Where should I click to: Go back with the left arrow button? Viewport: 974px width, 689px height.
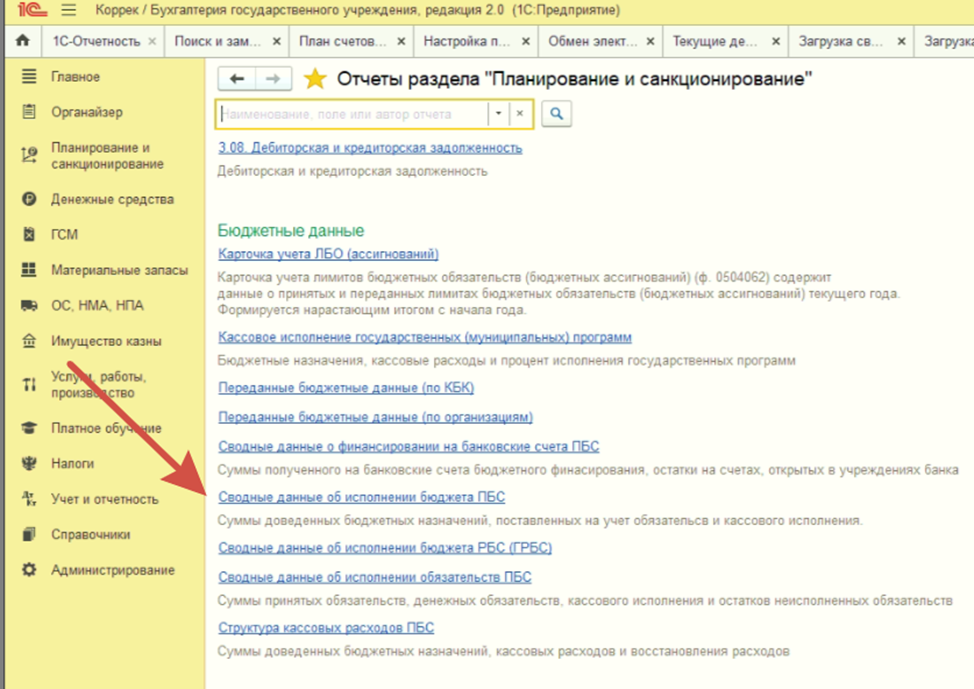(236, 79)
